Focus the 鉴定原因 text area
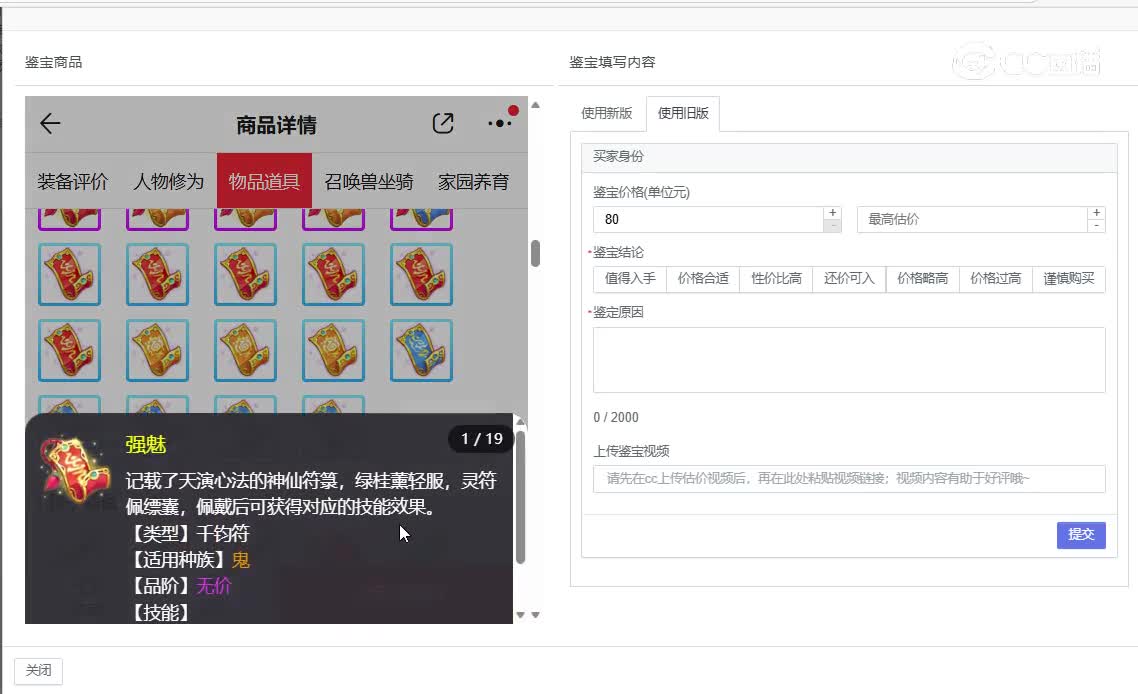Viewport: 1138px width, 694px height. [x=849, y=360]
